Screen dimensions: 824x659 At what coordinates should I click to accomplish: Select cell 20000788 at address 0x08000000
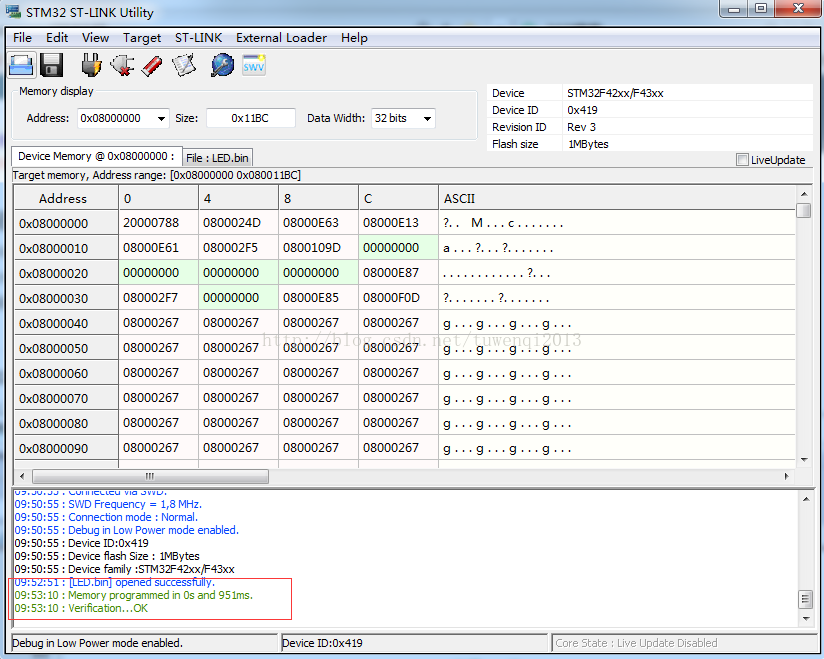158,223
